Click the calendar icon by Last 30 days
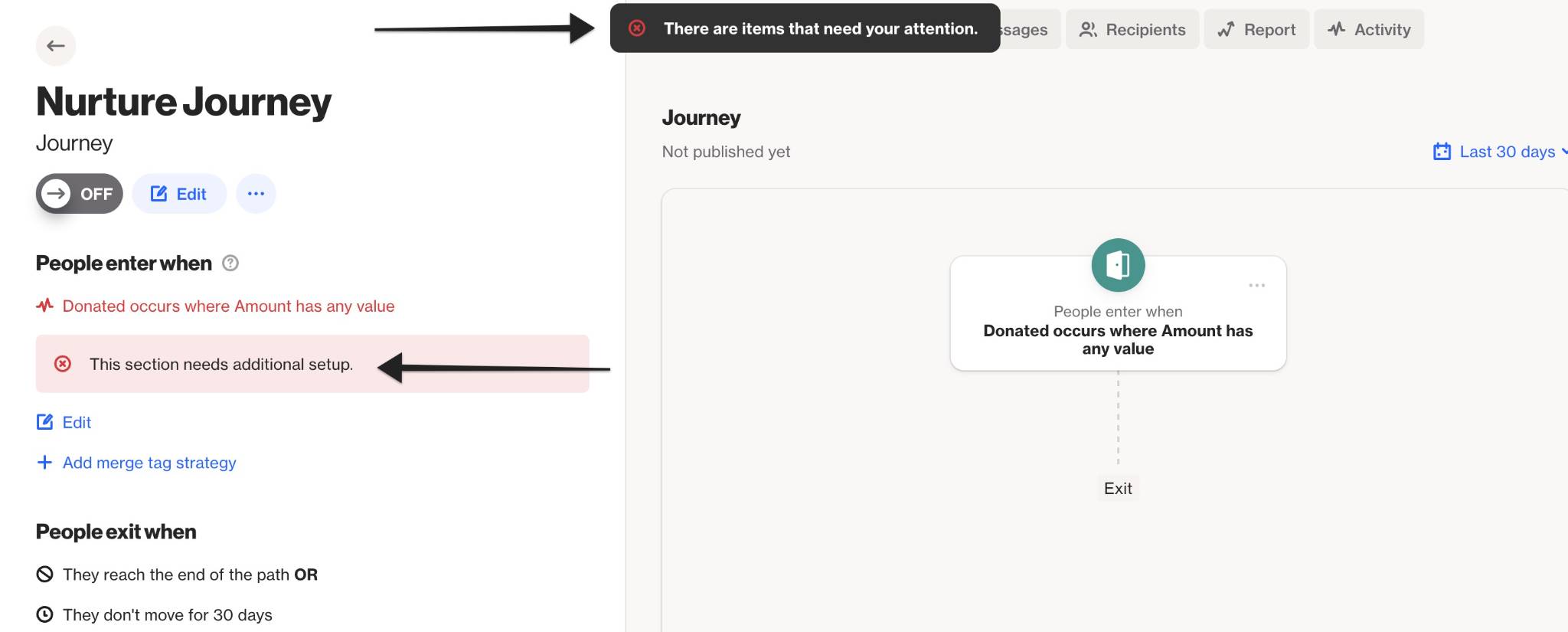The width and height of the screenshot is (1568, 632). (x=1442, y=152)
